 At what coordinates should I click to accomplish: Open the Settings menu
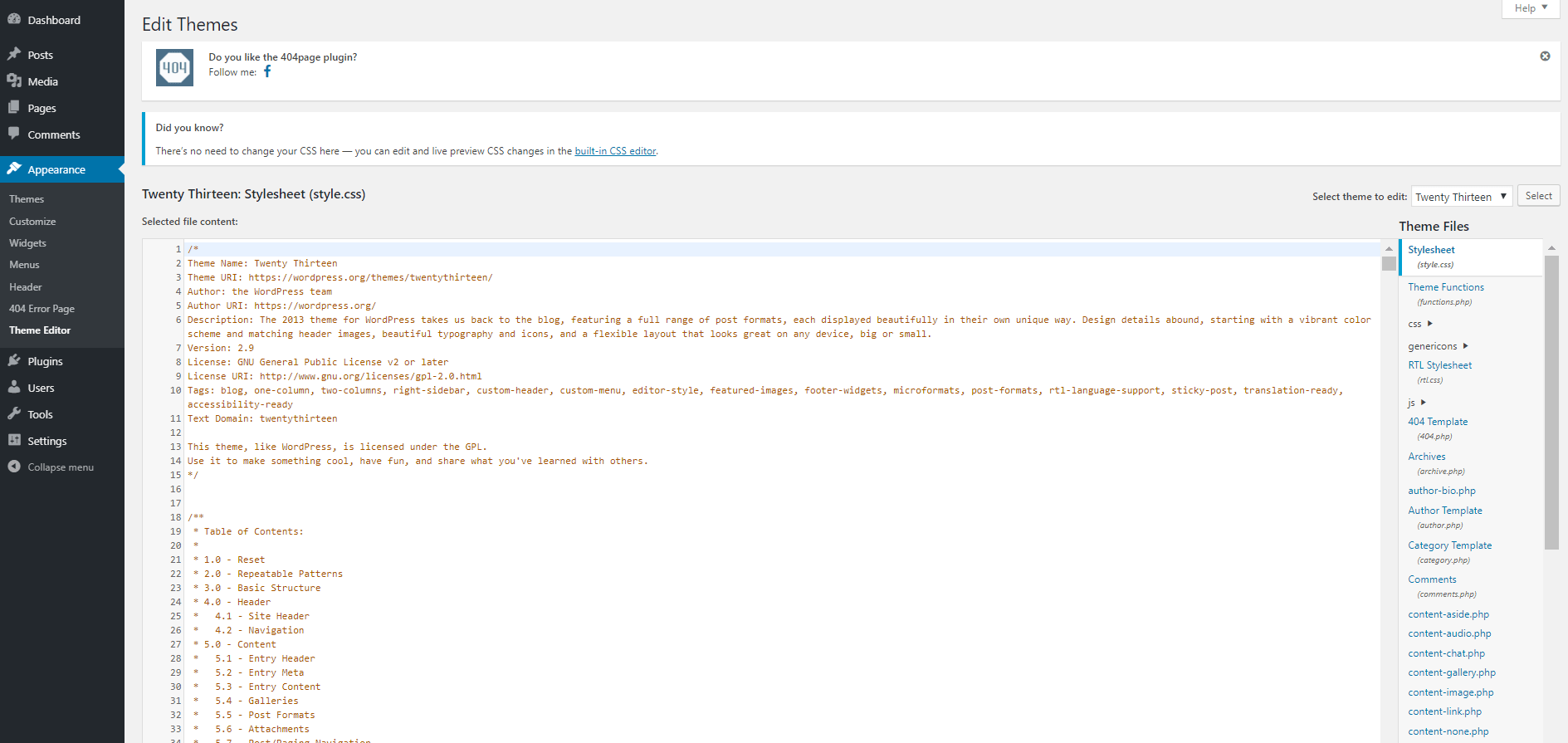[62, 441]
